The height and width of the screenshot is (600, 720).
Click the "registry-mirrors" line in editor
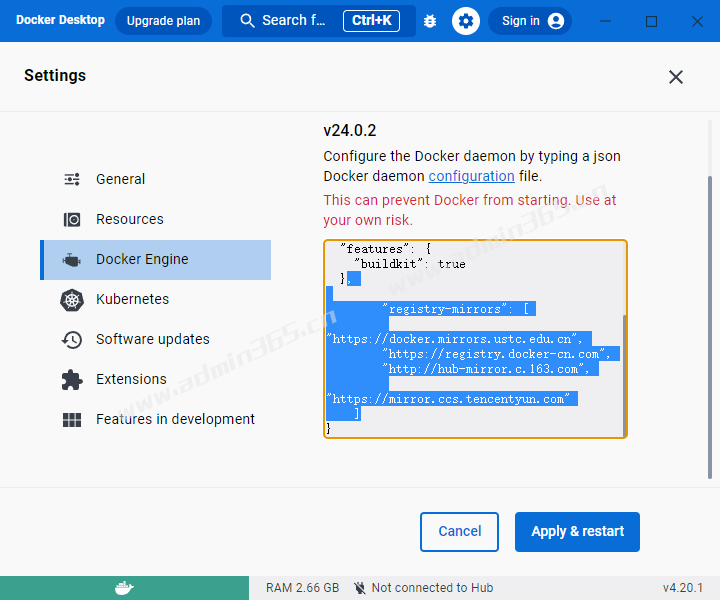tap(458, 309)
